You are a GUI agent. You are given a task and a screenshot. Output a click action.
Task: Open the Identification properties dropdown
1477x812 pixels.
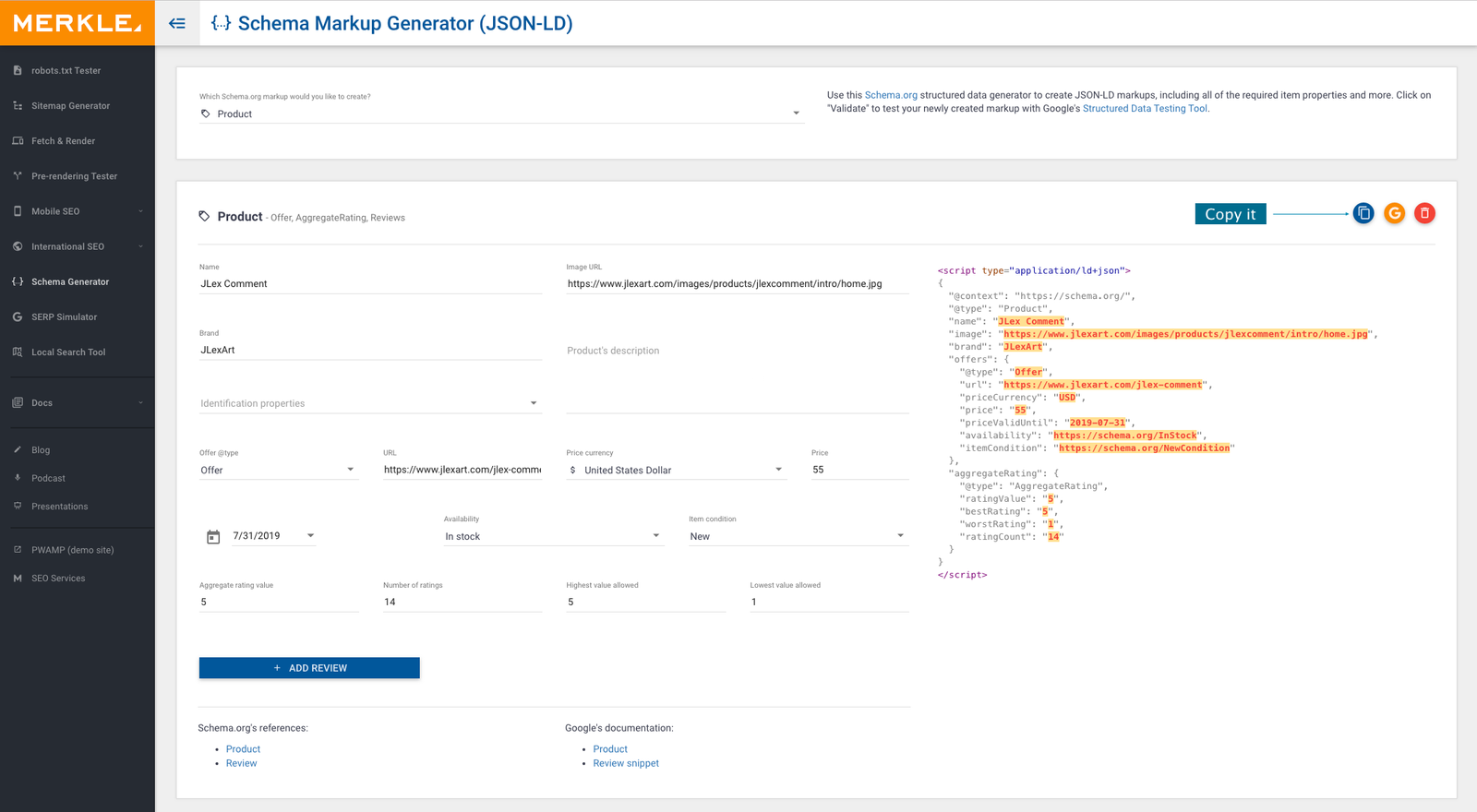point(370,403)
